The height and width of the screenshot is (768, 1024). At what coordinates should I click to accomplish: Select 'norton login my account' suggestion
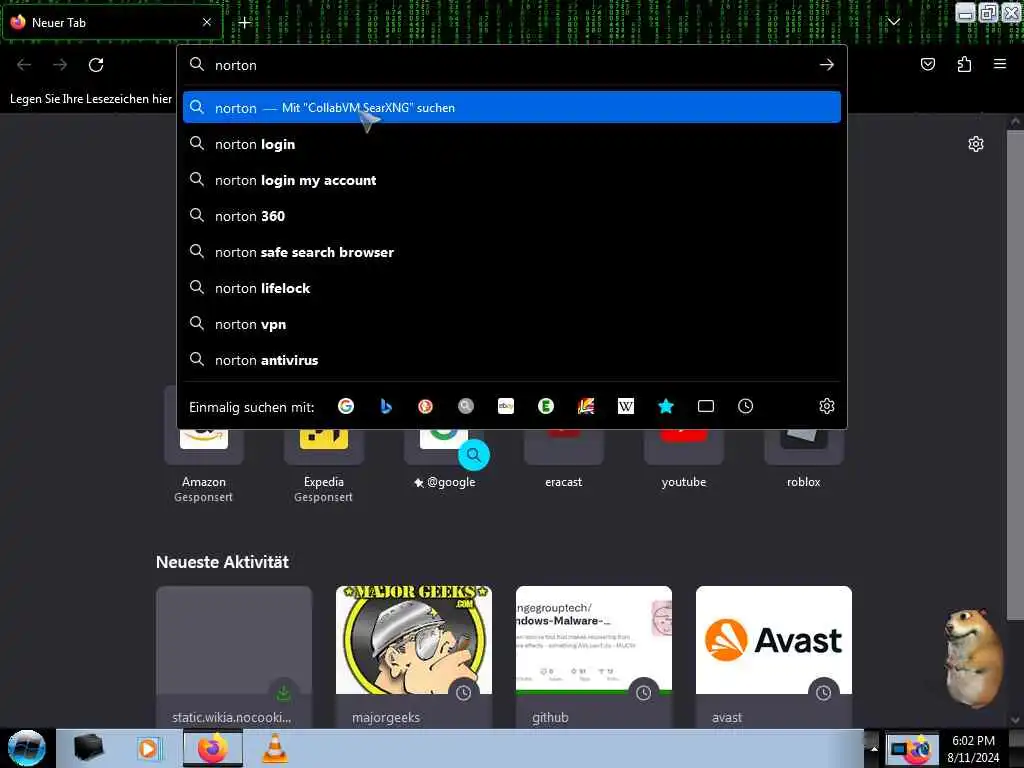(x=511, y=180)
